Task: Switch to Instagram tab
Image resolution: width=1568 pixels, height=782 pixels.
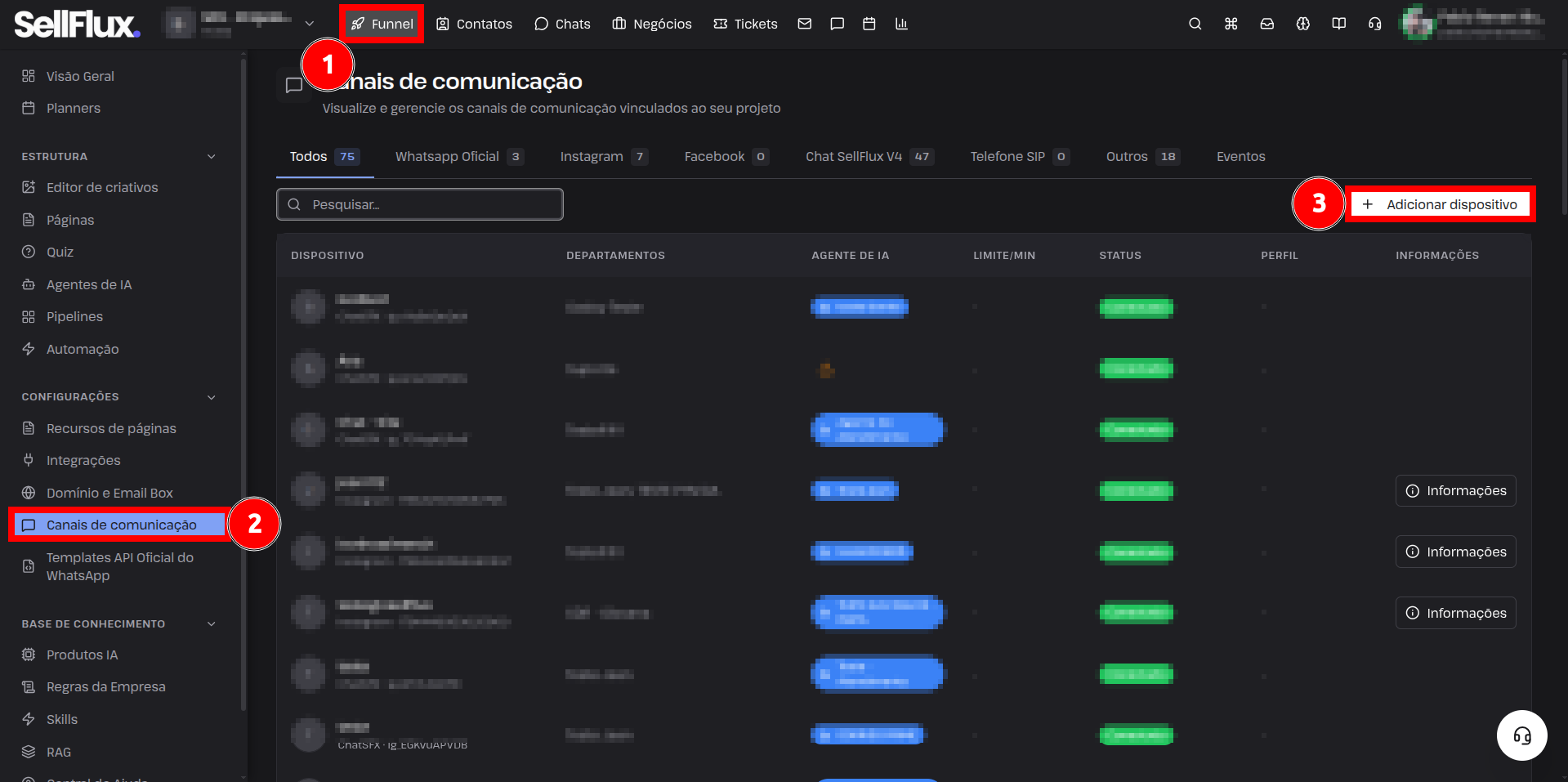Action: pyautogui.click(x=604, y=156)
